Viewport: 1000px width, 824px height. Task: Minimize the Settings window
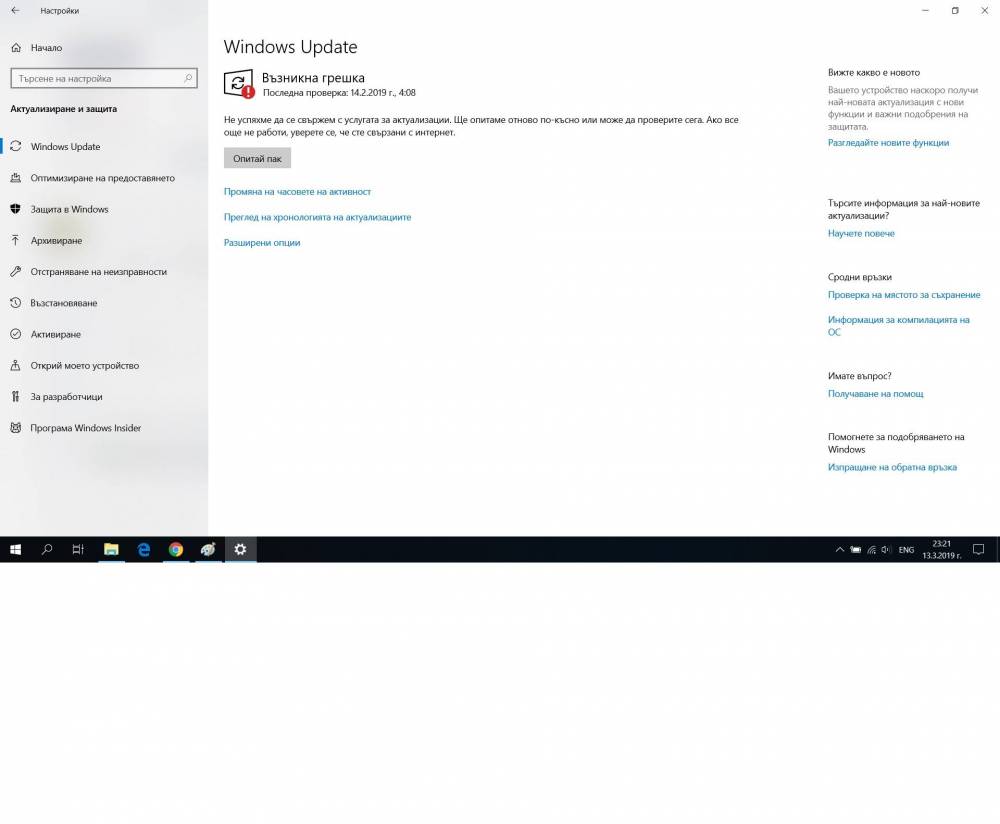point(925,10)
